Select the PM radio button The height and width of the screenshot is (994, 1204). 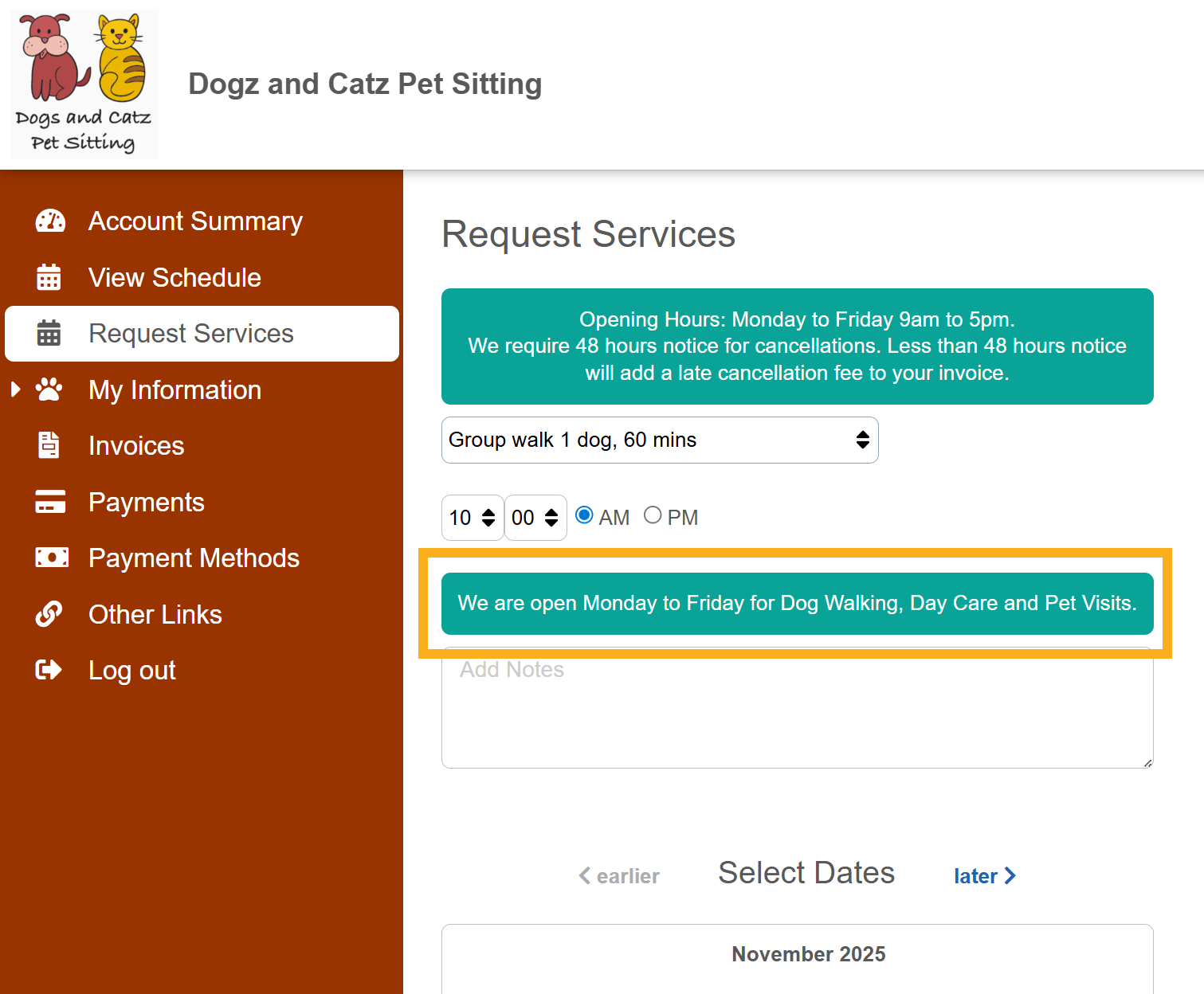click(653, 515)
